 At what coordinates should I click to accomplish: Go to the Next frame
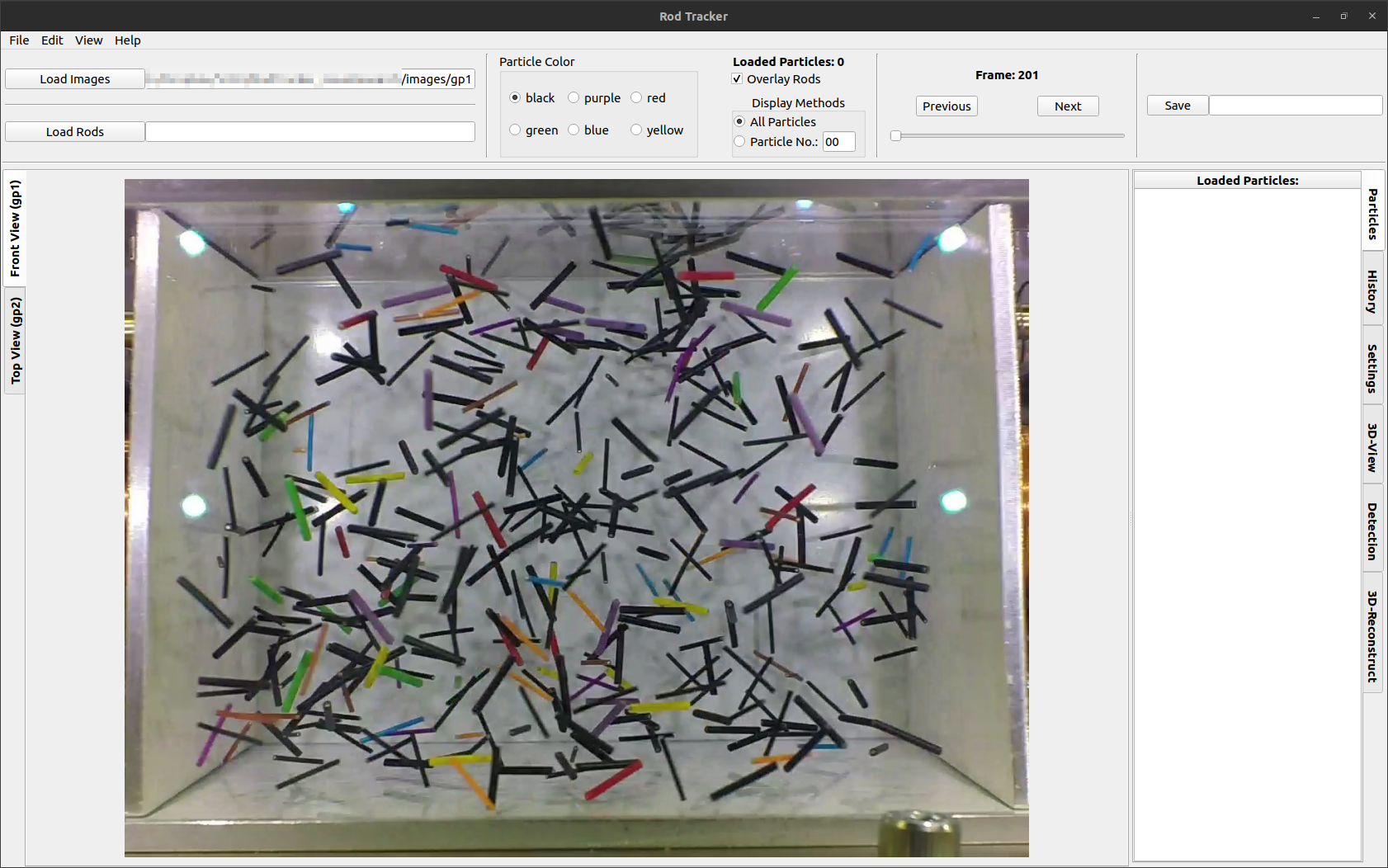[1068, 106]
